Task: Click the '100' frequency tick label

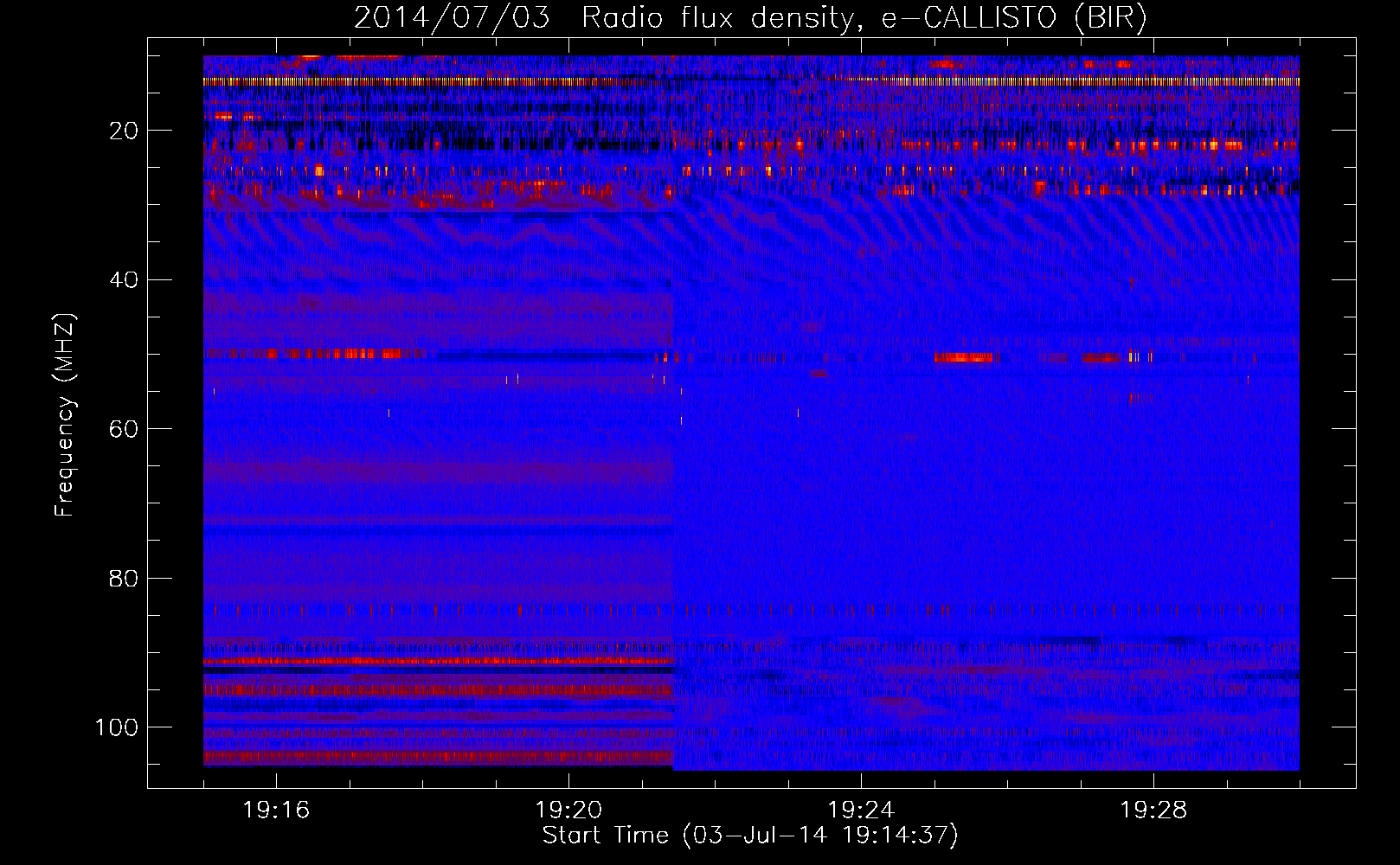Action: (x=117, y=727)
